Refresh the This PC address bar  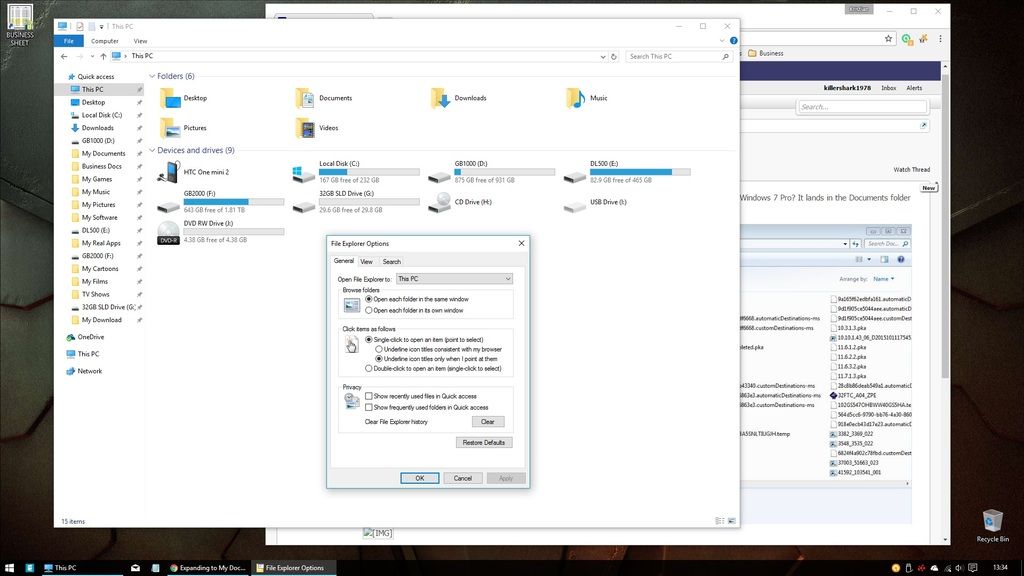click(614, 57)
